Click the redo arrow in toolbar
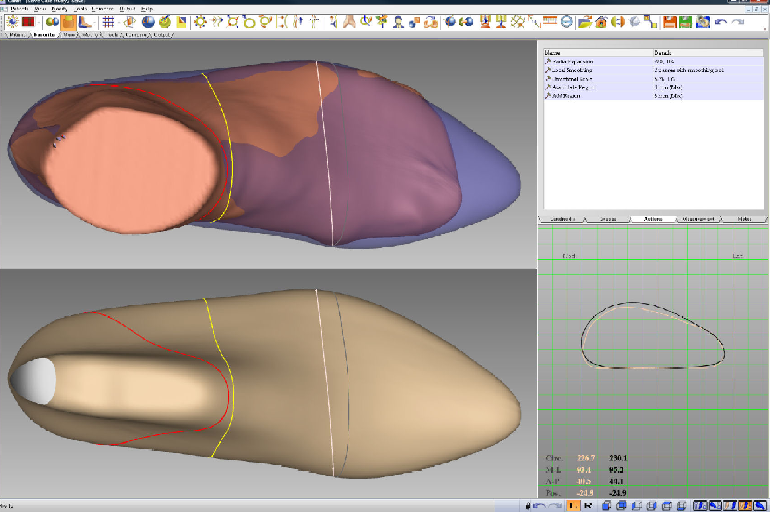The image size is (773, 512). point(738,21)
